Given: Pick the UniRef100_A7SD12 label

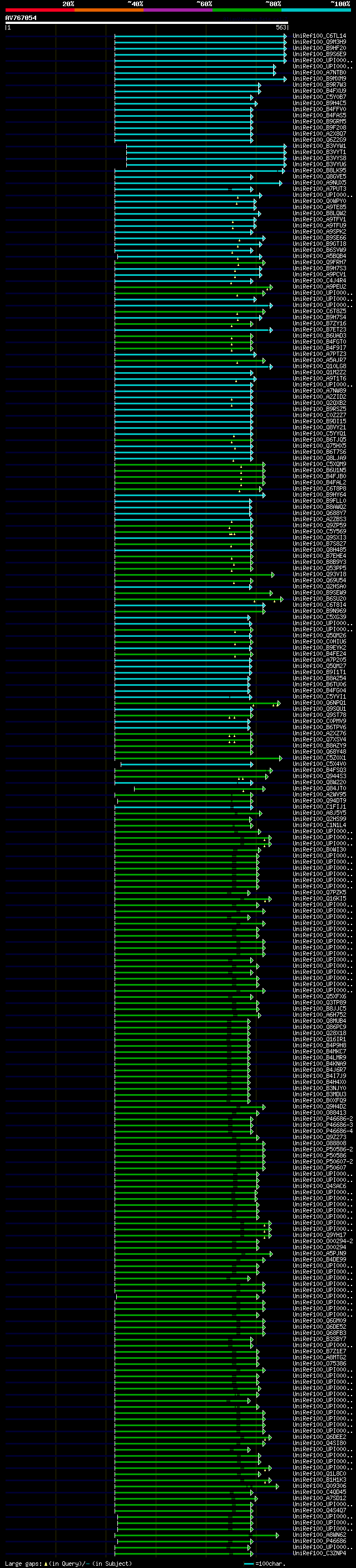Looking at the screenshot, I should pyautogui.click(x=319, y=1498).
